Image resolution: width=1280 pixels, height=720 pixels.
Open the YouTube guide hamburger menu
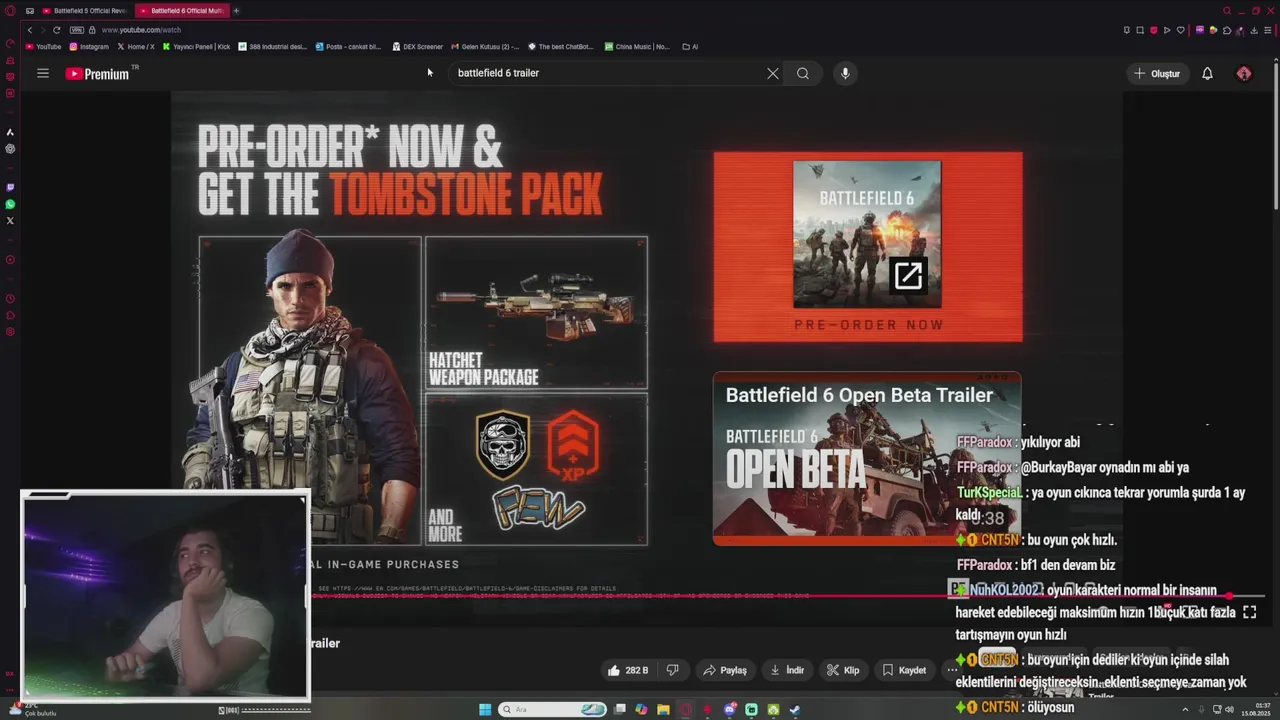[43, 73]
